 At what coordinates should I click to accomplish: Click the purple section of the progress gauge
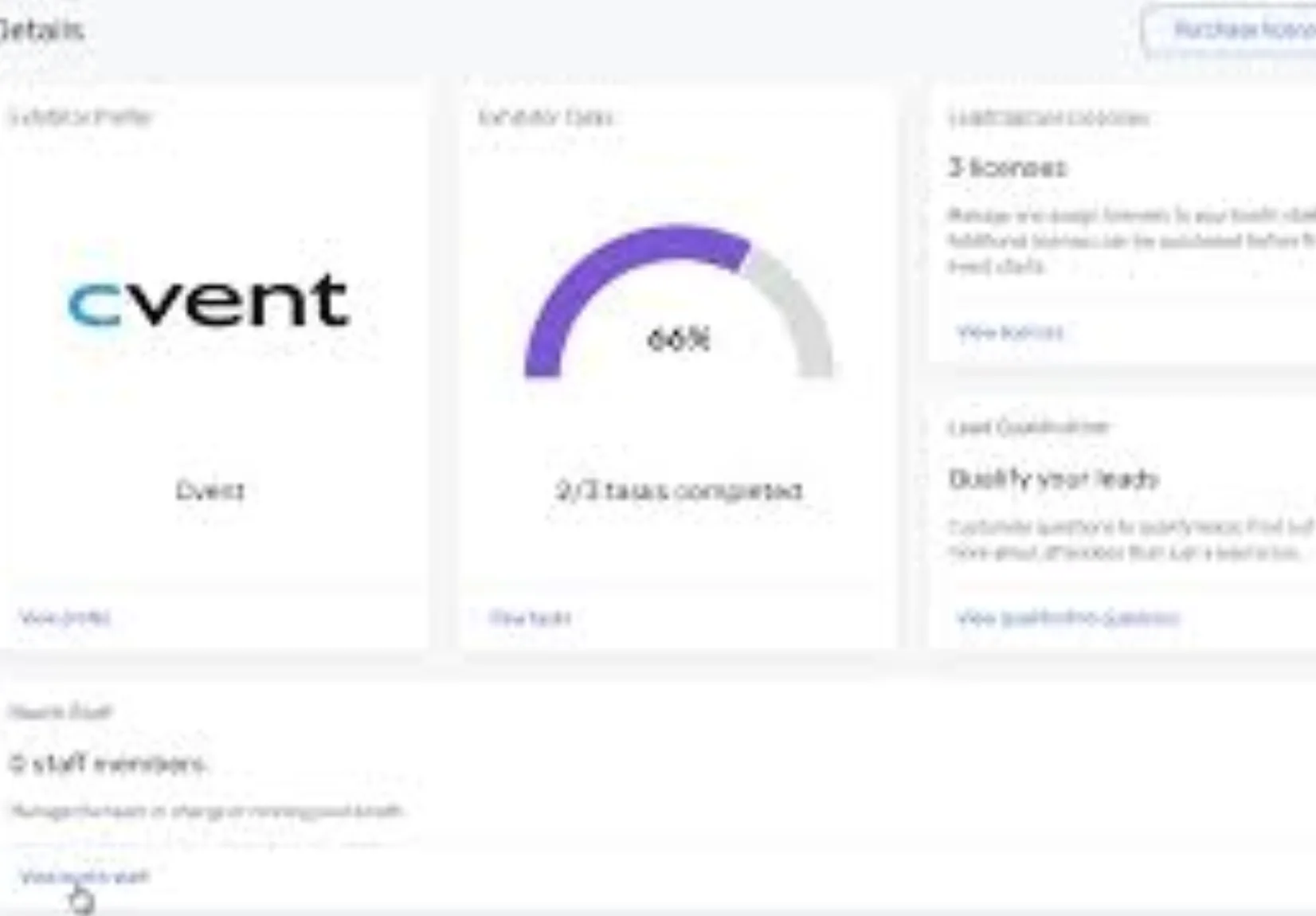605,272
